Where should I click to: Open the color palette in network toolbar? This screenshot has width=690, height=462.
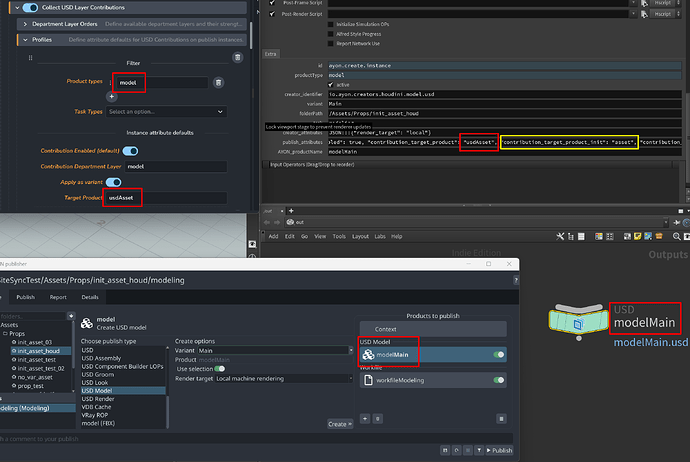point(598,237)
